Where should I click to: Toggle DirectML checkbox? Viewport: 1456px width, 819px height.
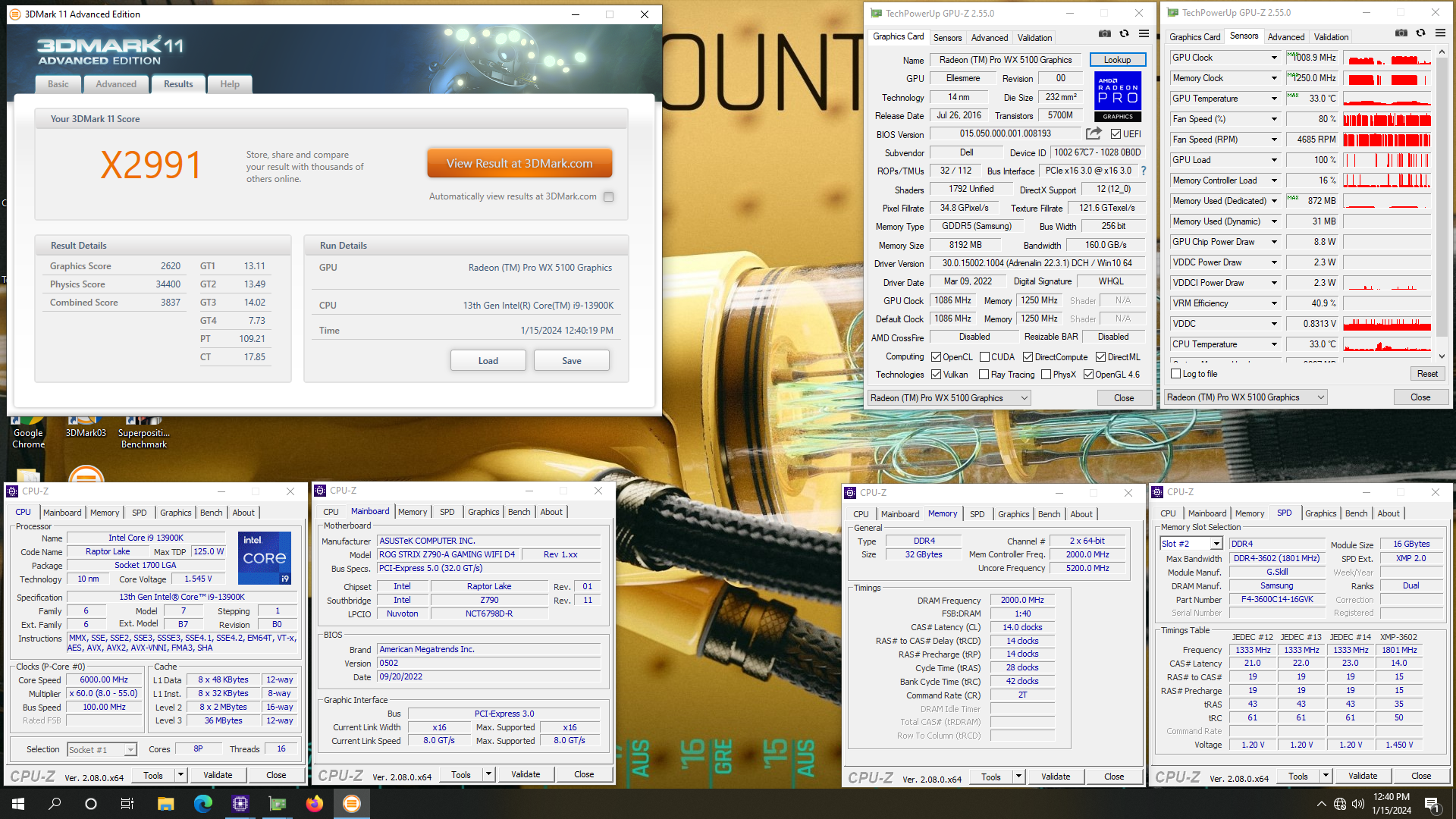[x=1100, y=357]
